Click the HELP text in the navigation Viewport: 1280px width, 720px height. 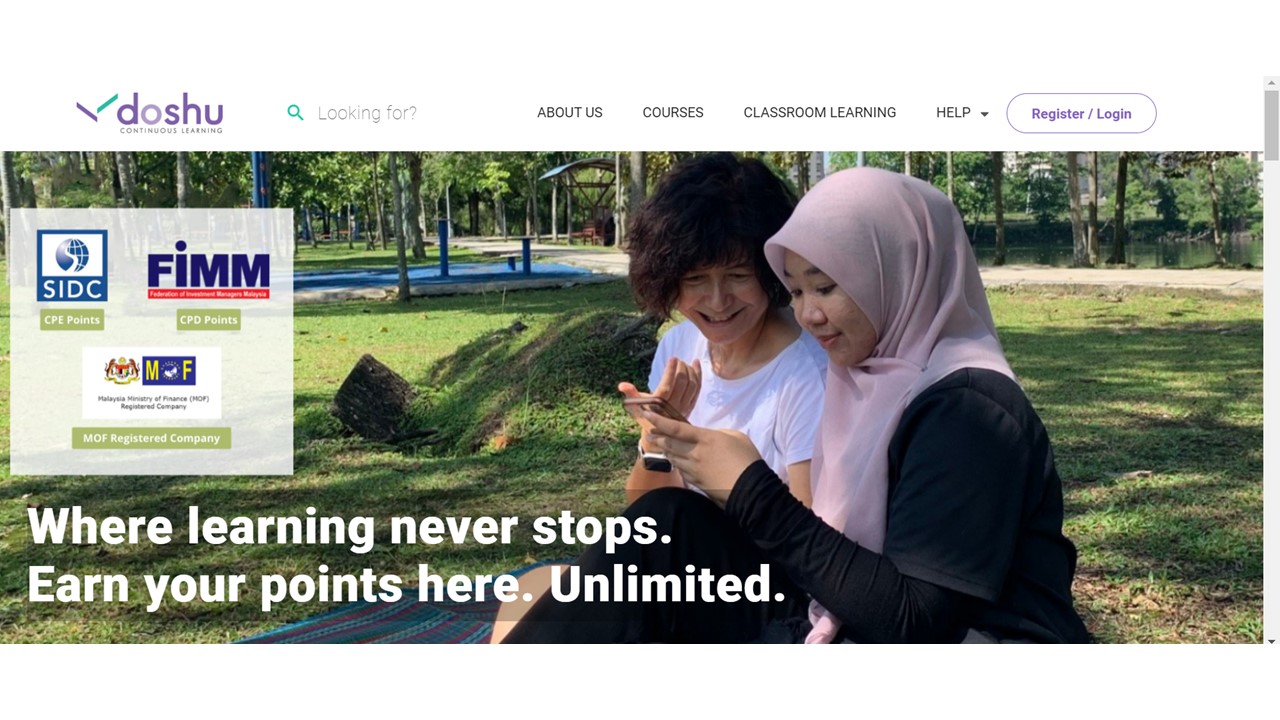tap(953, 113)
